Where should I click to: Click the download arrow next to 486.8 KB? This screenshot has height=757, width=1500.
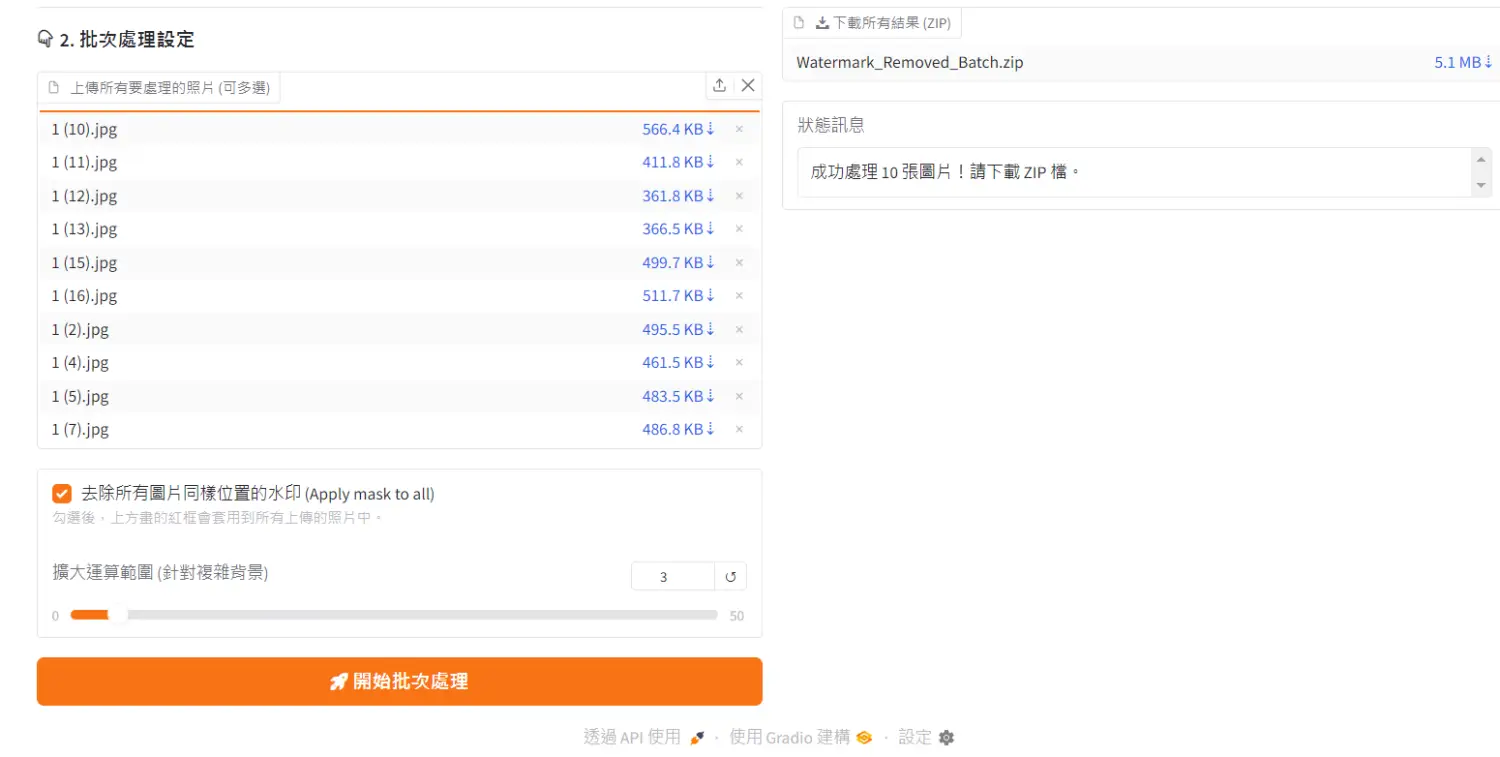click(x=712, y=429)
